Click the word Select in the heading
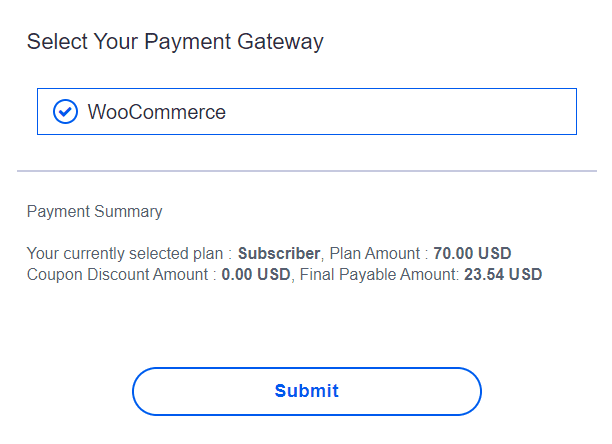Screen dimensions: 612x444 pyautogui.click(x=57, y=42)
